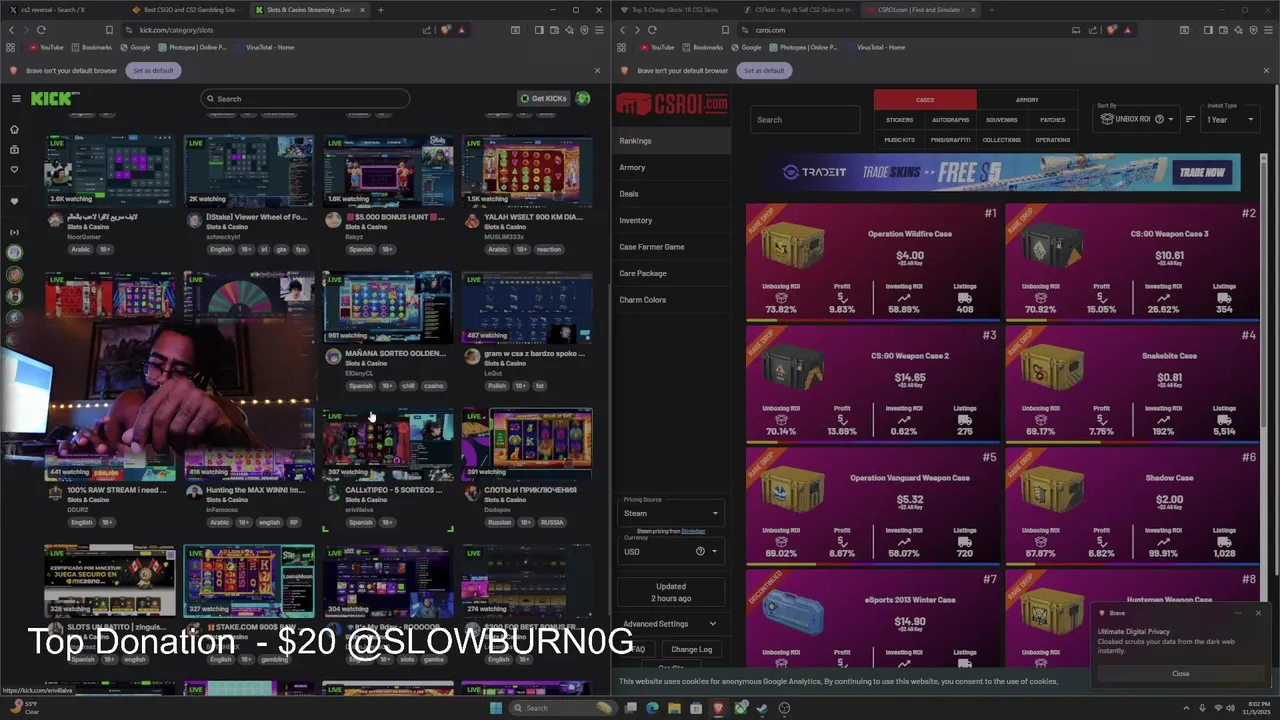Bookmark the kick.com page
The height and width of the screenshot is (720, 1280).
(x=109, y=30)
